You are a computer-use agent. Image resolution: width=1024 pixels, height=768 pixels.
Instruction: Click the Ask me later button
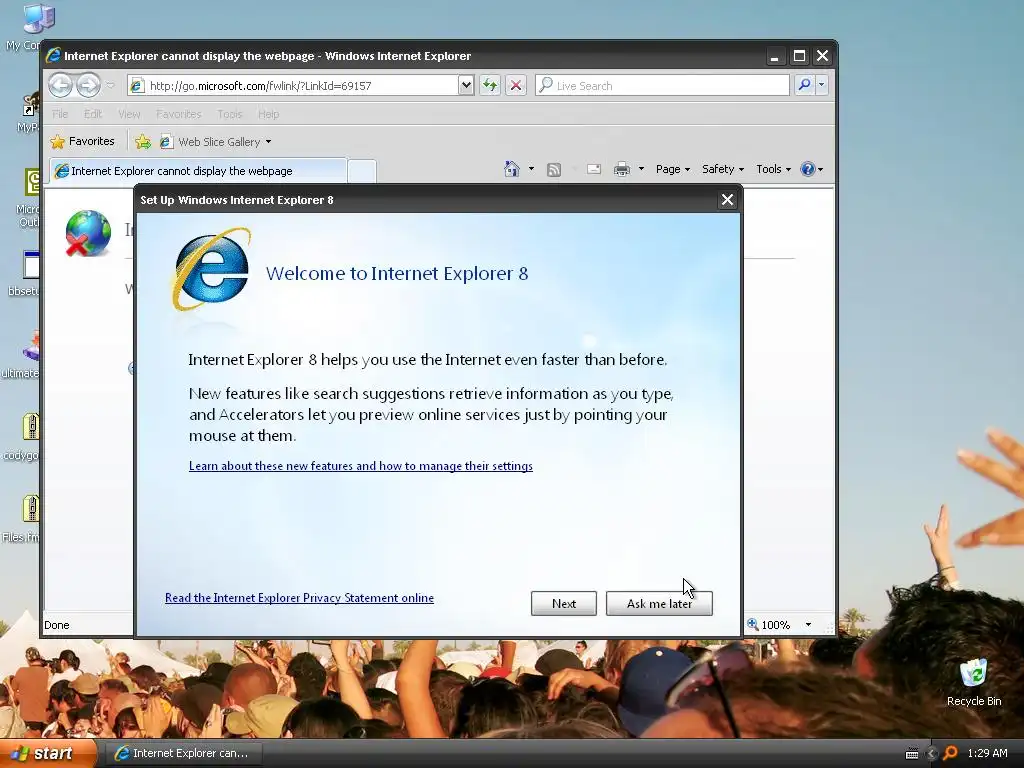point(659,603)
